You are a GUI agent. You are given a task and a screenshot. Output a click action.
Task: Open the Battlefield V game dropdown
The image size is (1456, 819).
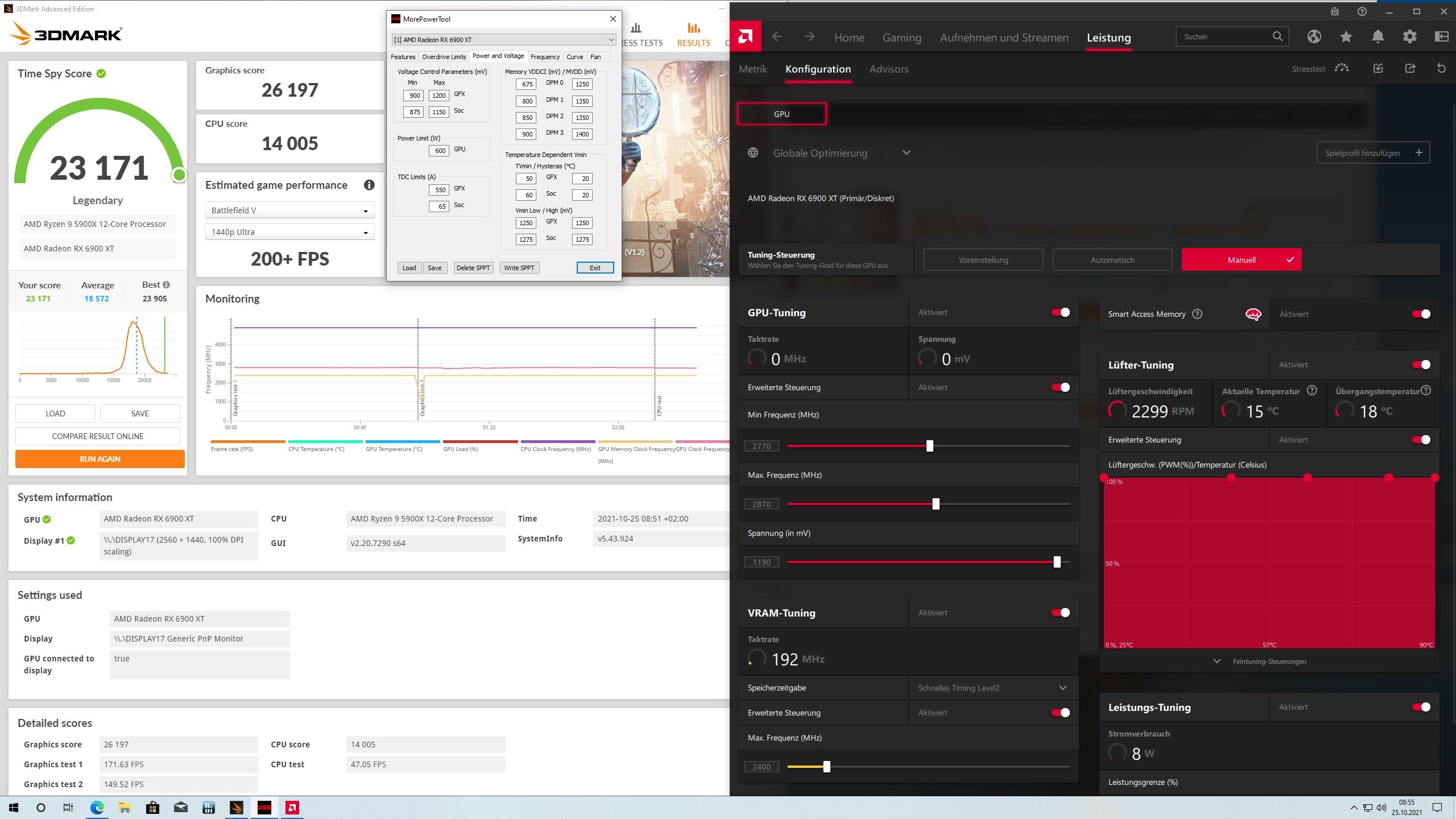289,210
